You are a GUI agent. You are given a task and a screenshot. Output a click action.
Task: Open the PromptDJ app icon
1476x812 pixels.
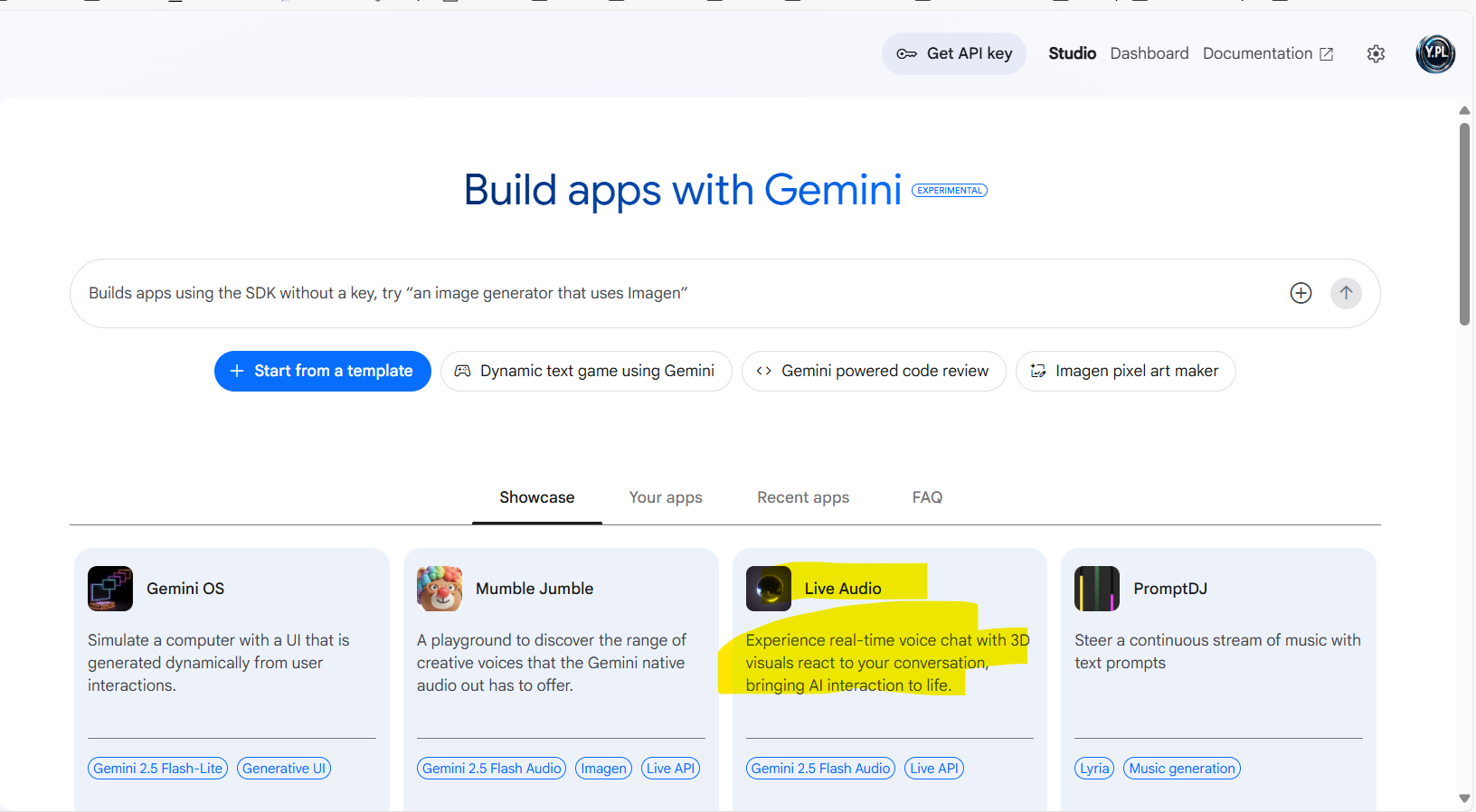pos(1097,589)
